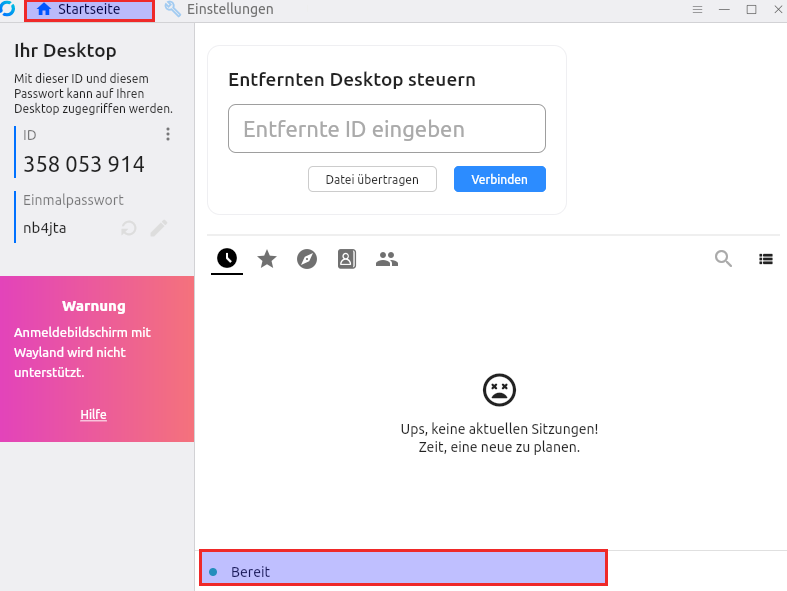This screenshot has height=591, width=787.
Task: Select the accessible devices group icon
Action: click(x=387, y=259)
